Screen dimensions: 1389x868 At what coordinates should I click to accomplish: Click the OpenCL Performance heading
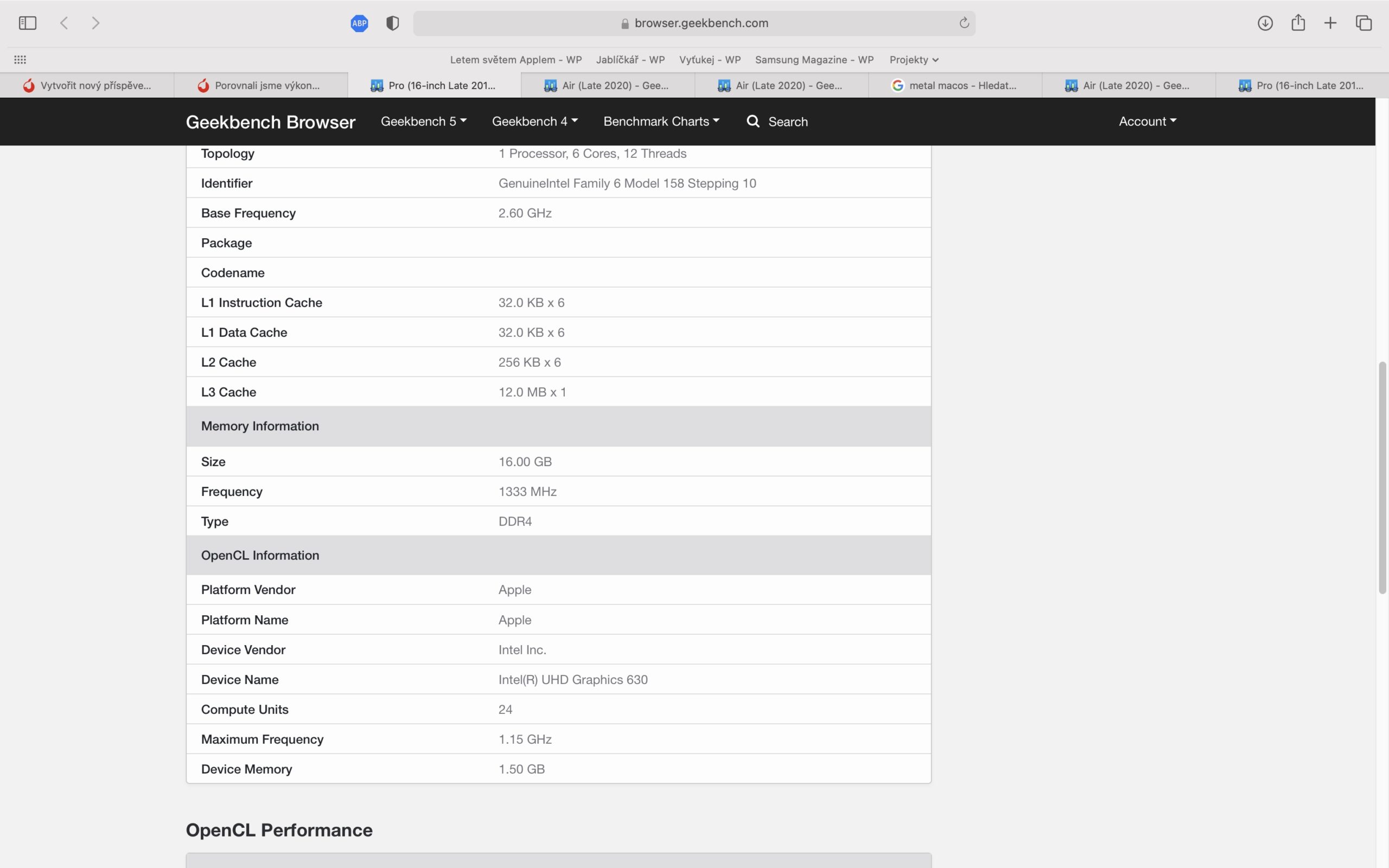(279, 830)
